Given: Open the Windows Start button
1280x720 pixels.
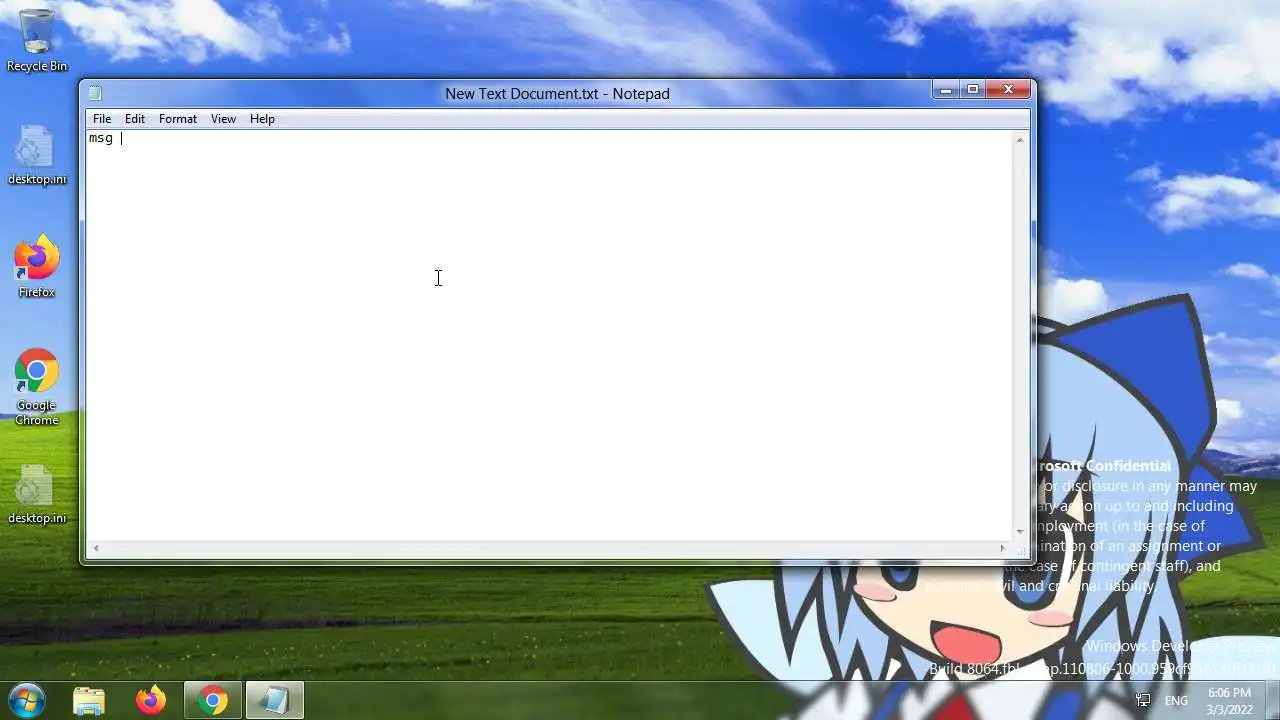Looking at the screenshot, I should coord(27,699).
